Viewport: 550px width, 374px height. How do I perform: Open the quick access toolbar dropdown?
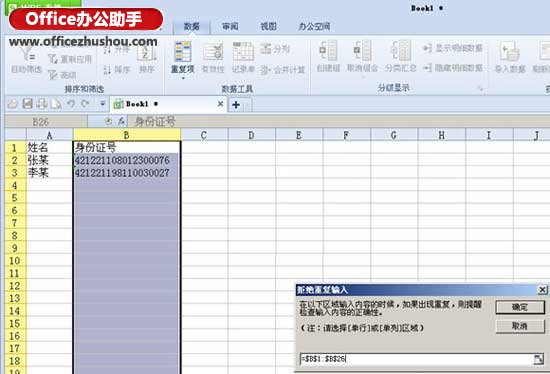(x=103, y=103)
